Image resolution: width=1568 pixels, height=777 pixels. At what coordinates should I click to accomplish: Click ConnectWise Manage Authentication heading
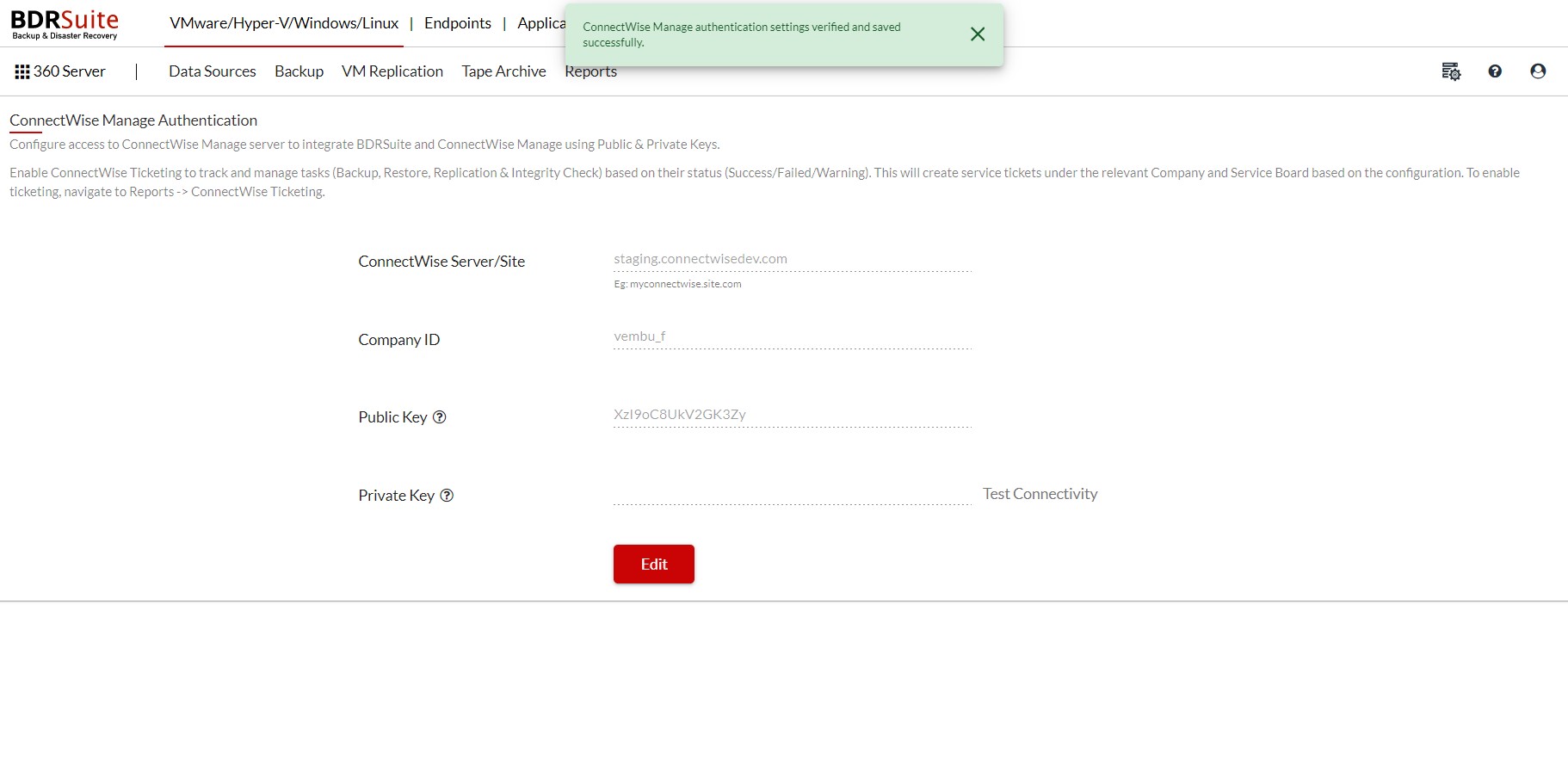click(x=133, y=120)
